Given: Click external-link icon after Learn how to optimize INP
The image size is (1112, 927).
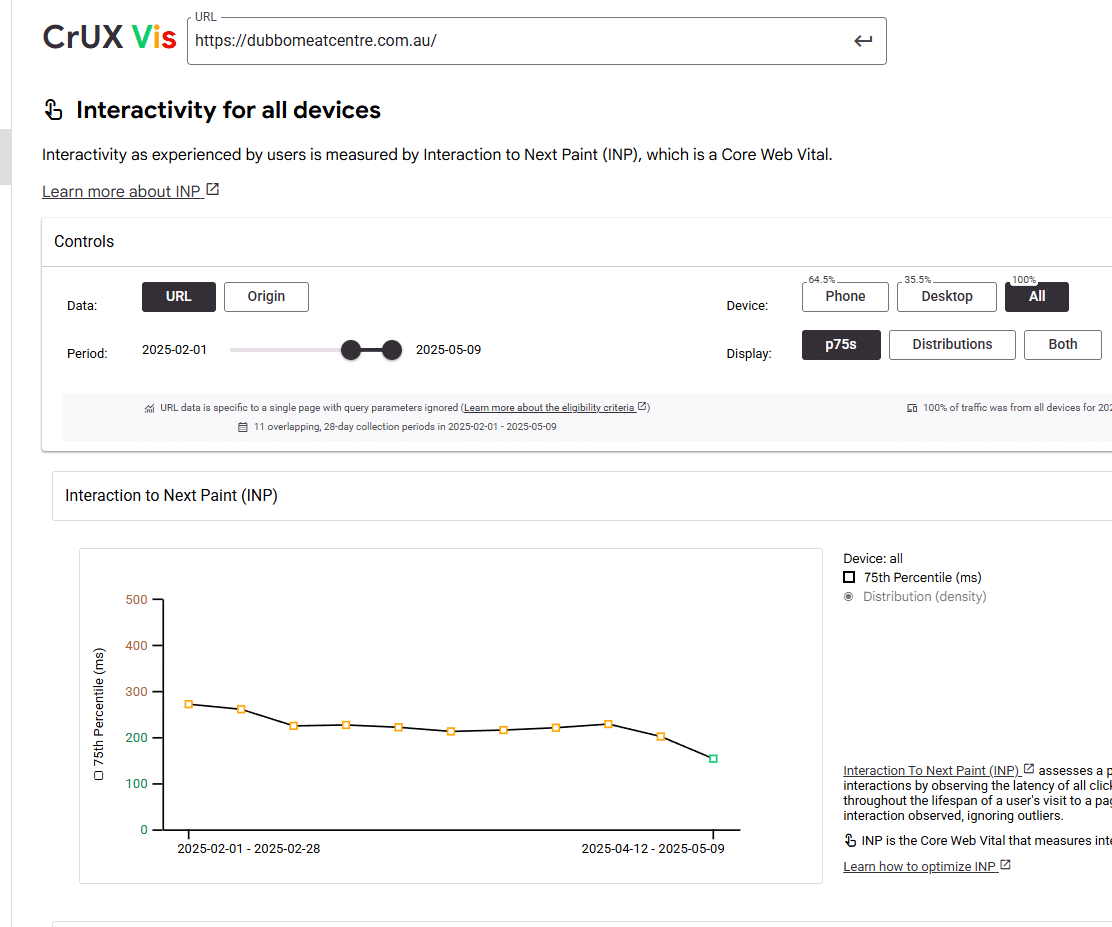Looking at the screenshot, I should click(1005, 865).
